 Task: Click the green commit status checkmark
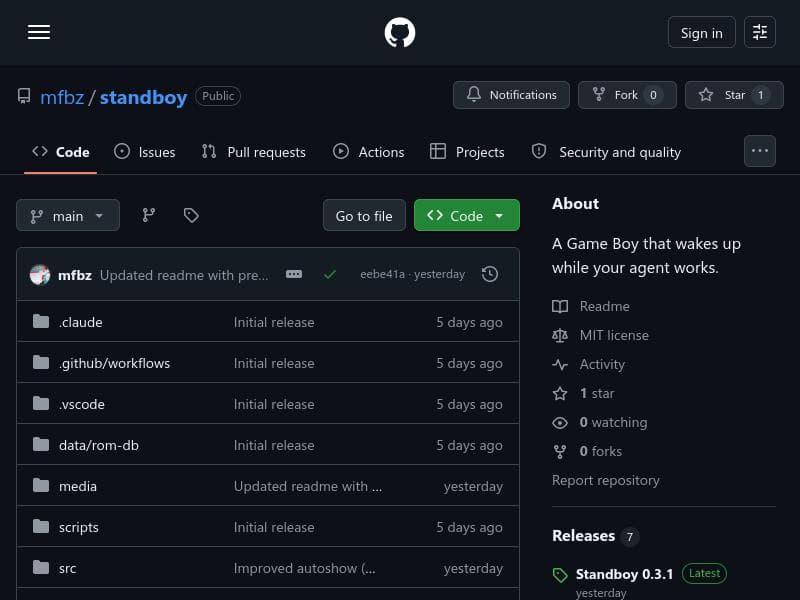[330, 274]
